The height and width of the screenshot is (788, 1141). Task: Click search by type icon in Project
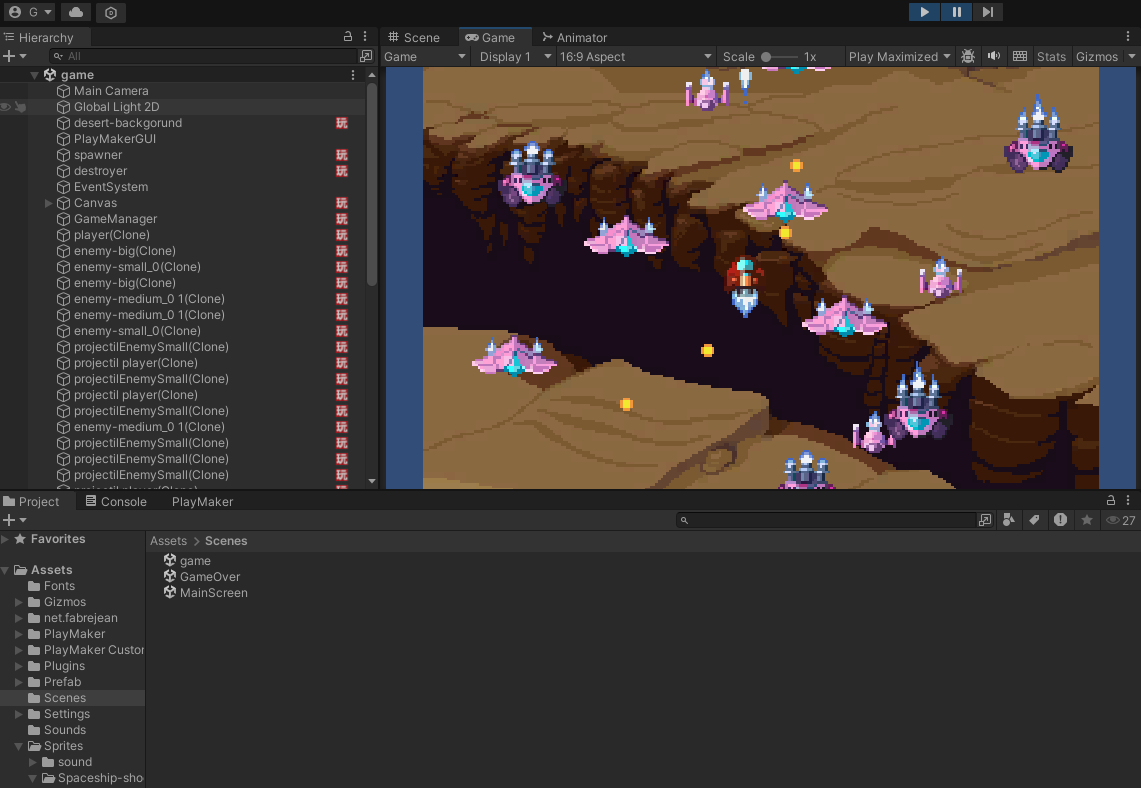(x=1009, y=520)
